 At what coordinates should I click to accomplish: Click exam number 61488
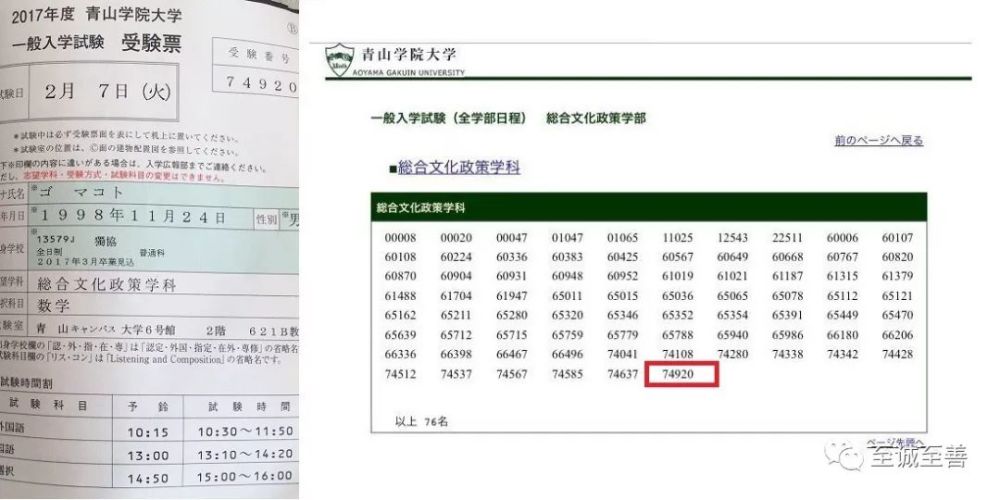tap(400, 296)
